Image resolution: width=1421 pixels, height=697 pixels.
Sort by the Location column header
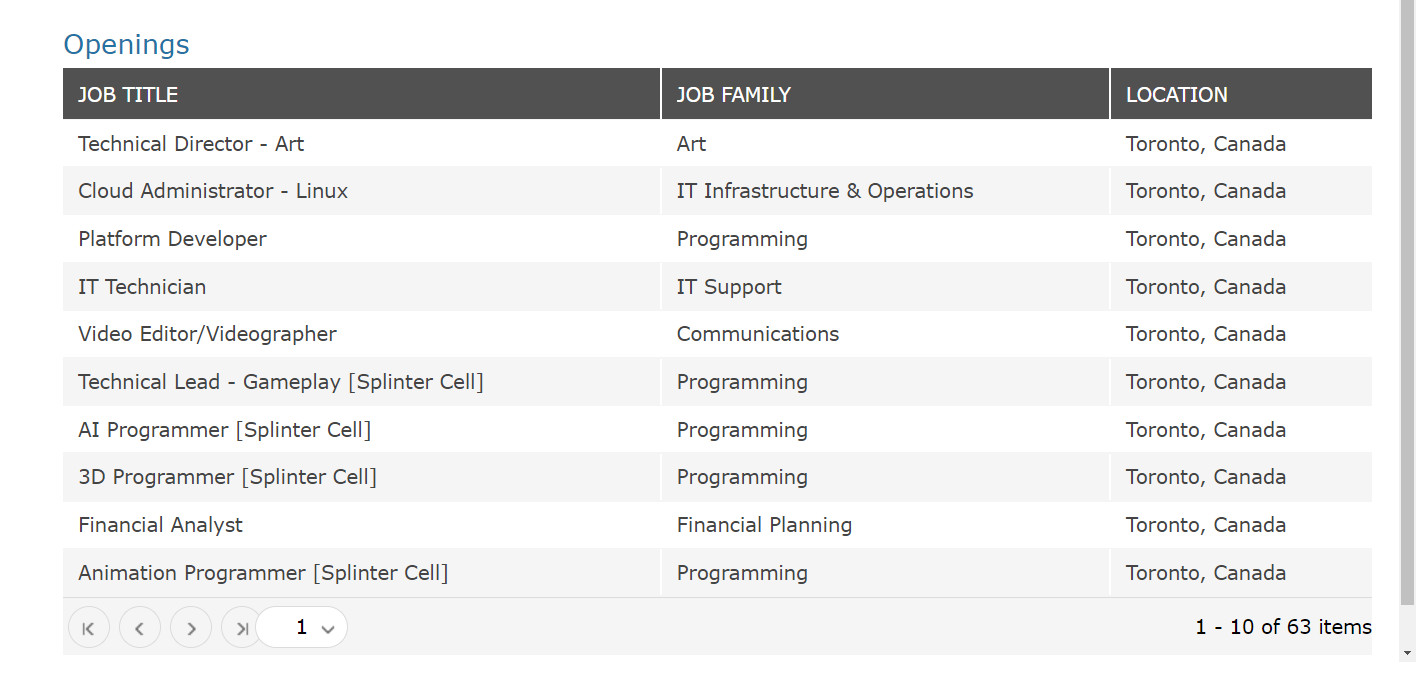tap(1176, 95)
